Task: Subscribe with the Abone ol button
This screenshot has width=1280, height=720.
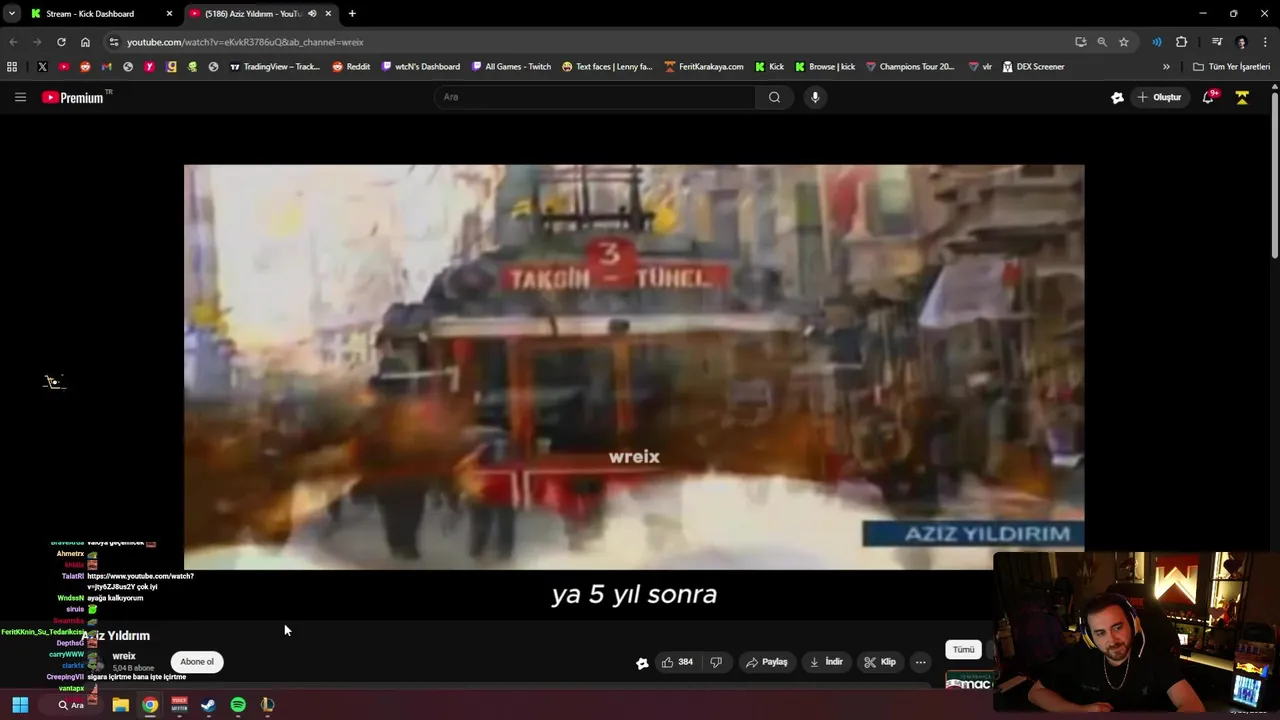Action: [x=197, y=662]
